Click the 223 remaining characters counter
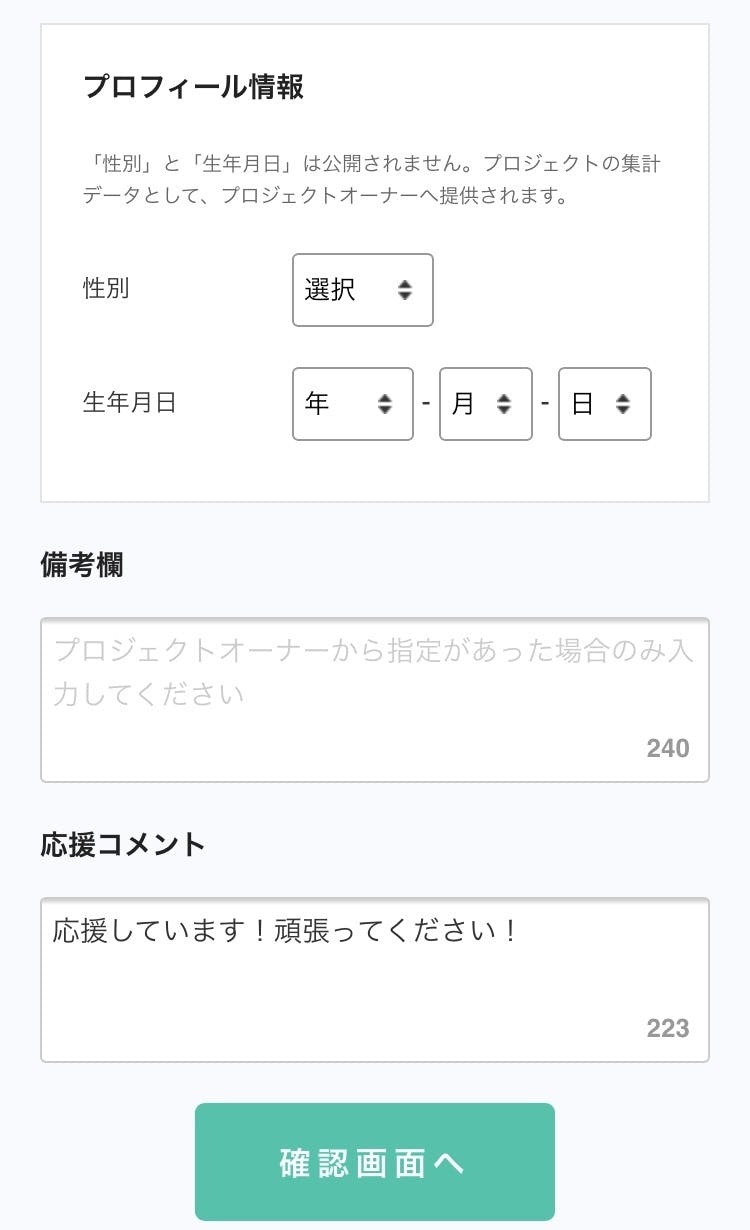Viewport: 750px width, 1230px height. [x=668, y=1028]
